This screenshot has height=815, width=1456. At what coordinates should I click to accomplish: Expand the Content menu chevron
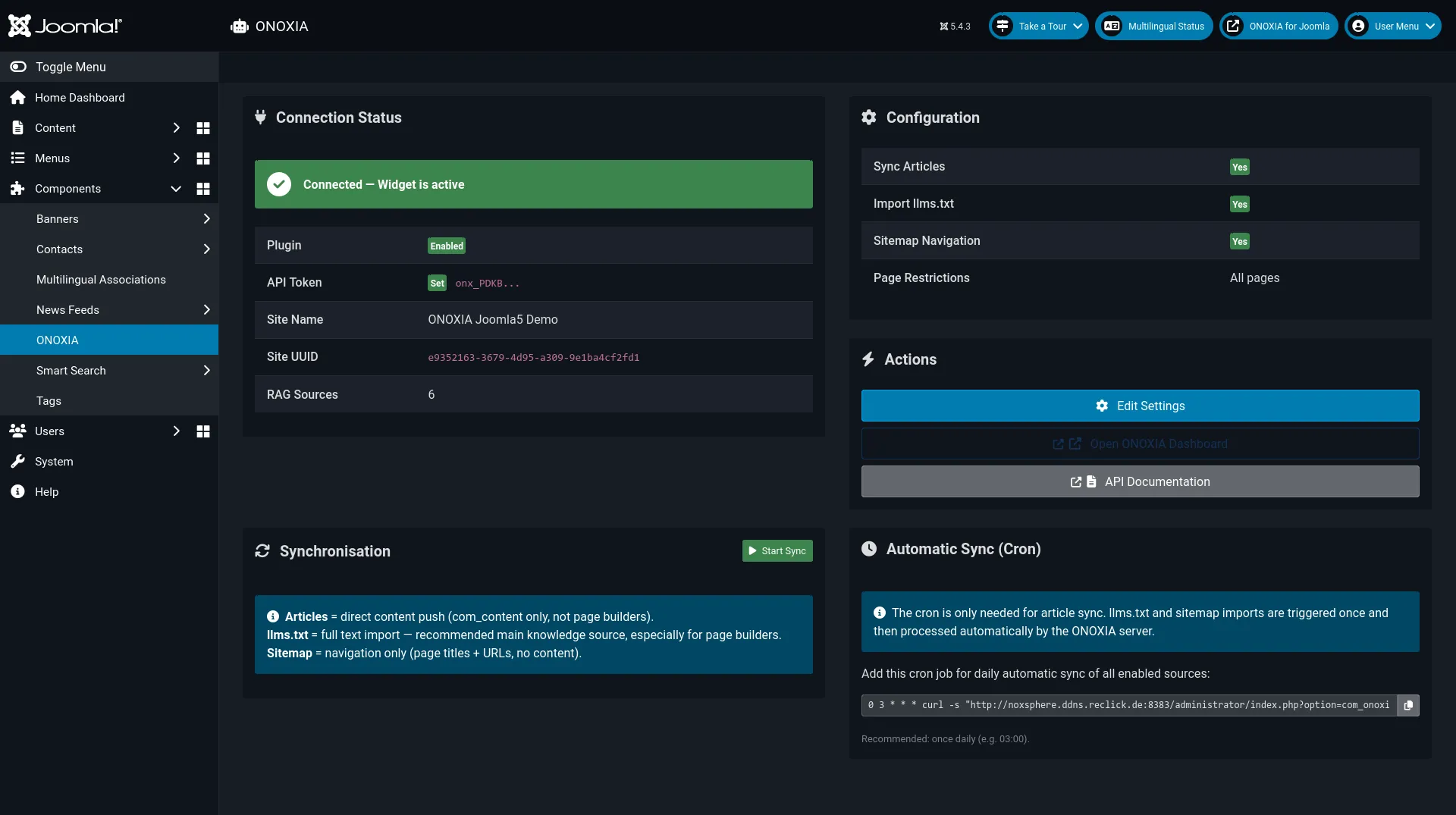176,128
